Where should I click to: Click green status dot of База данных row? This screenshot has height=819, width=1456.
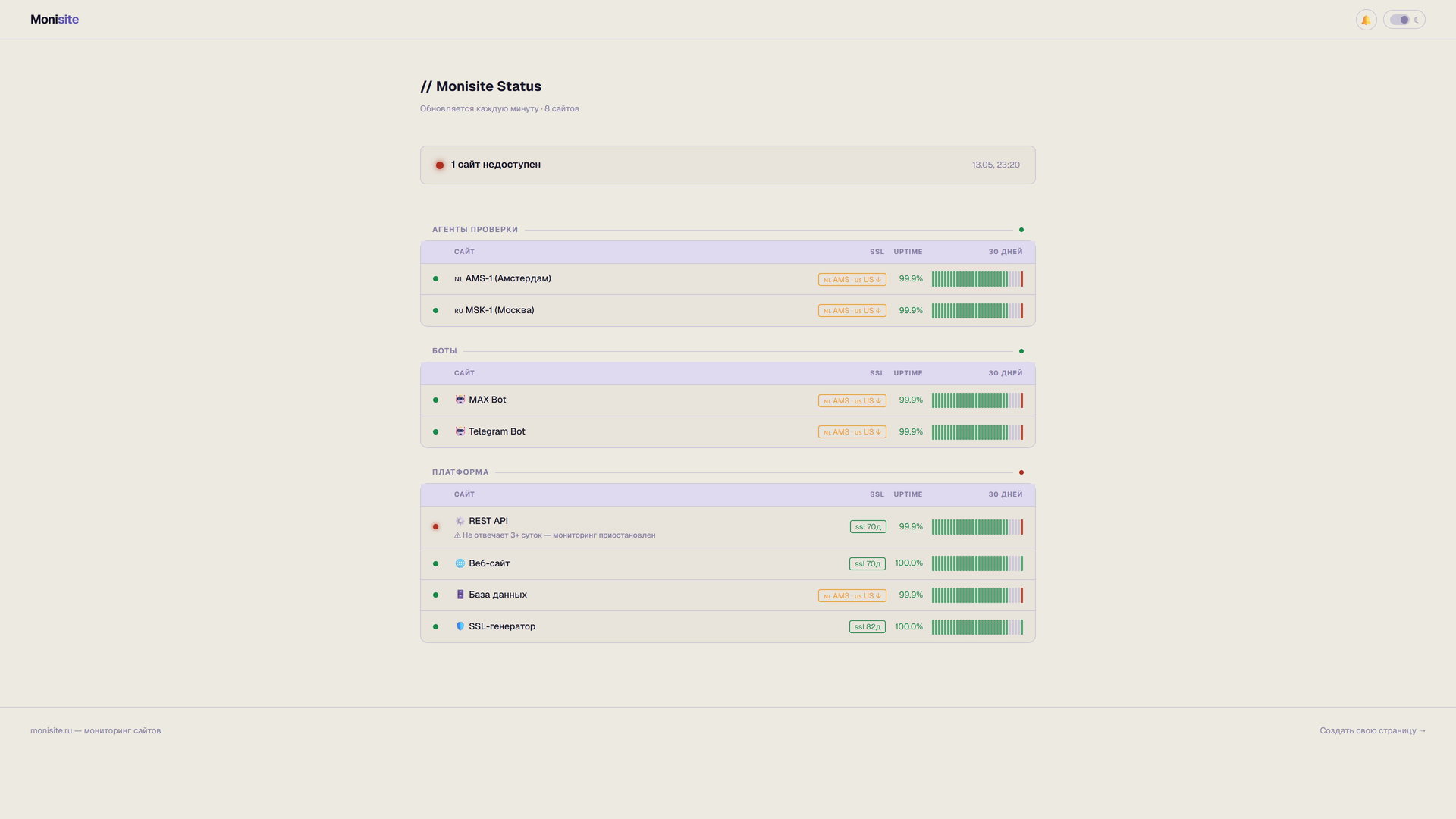click(435, 595)
